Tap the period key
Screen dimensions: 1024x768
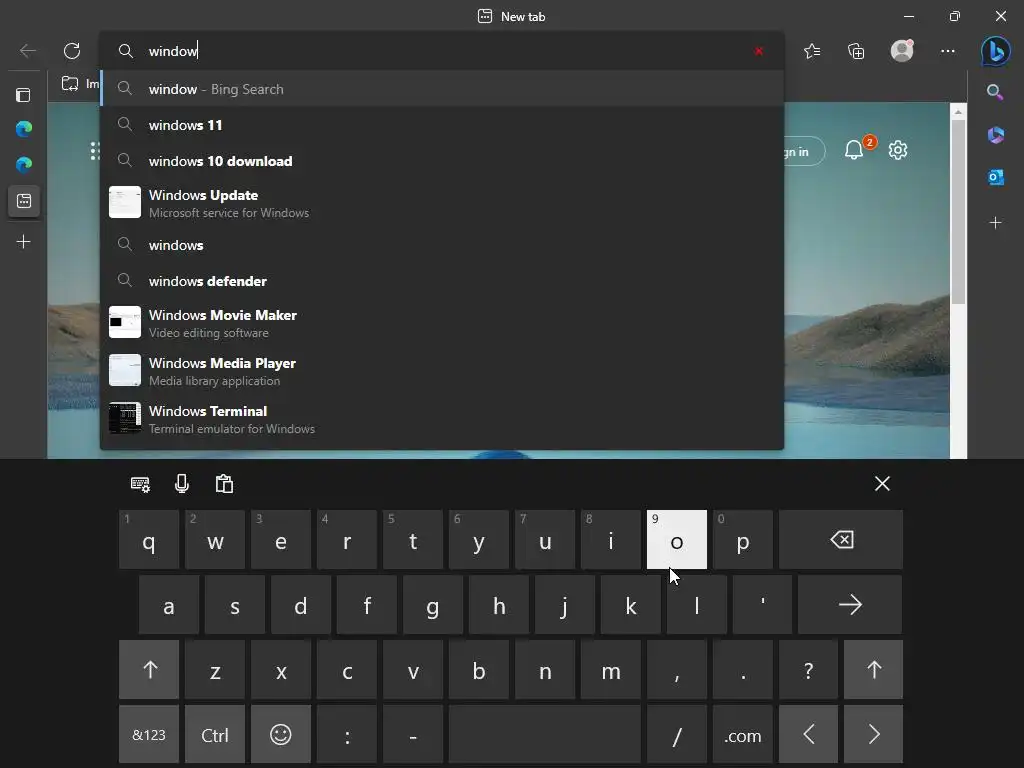click(743, 669)
